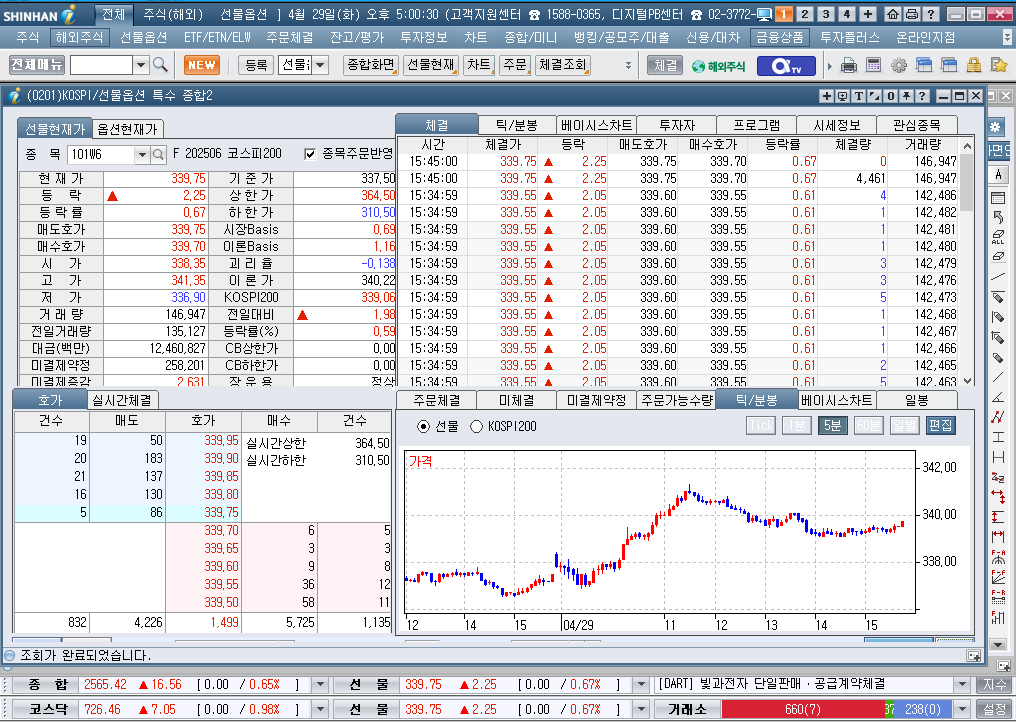Open the 101W6 code dropdown arrow
This screenshot has width=1016, height=723.
tap(142, 154)
